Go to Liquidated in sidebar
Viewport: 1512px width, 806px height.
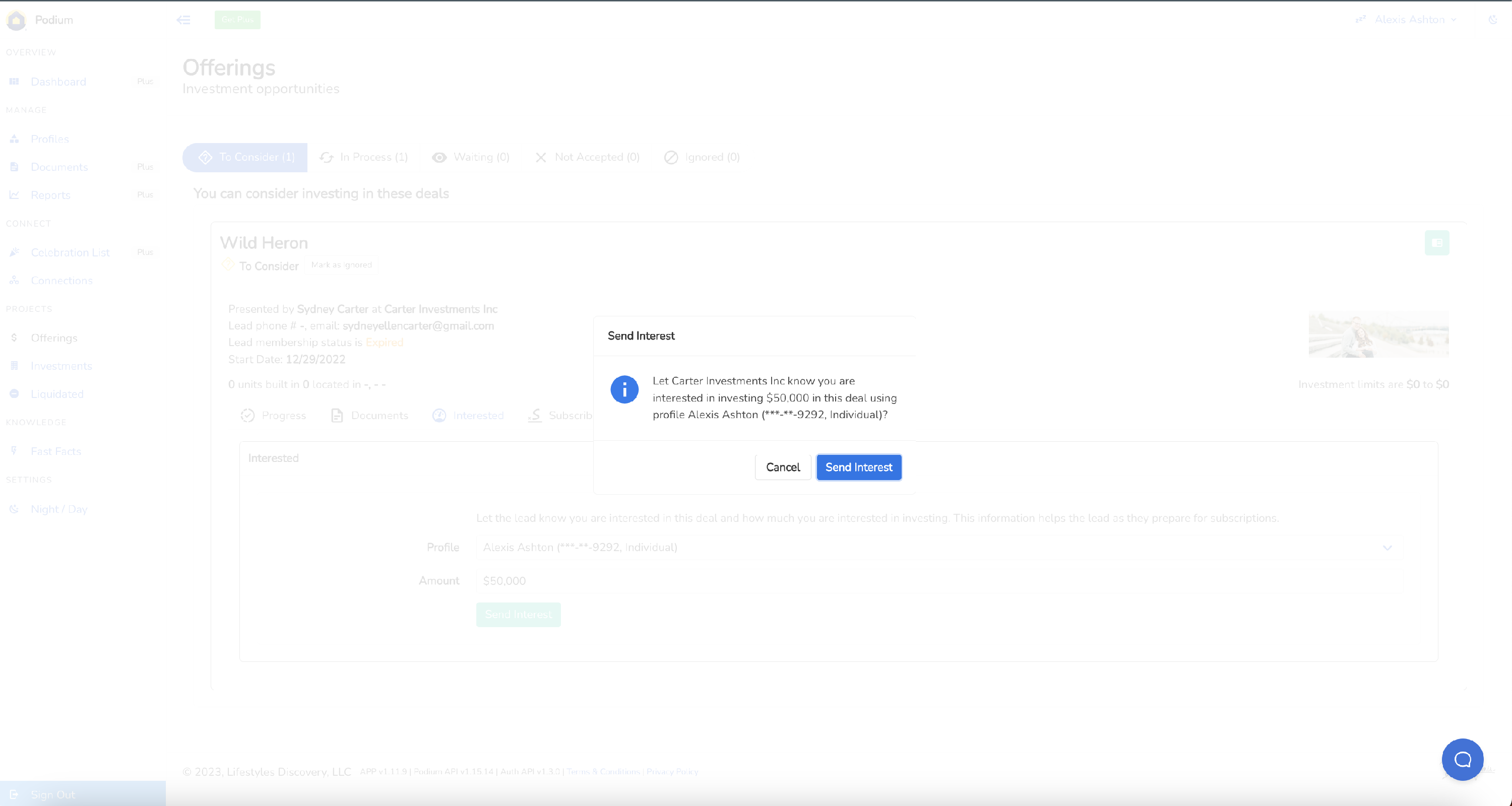click(x=57, y=394)
